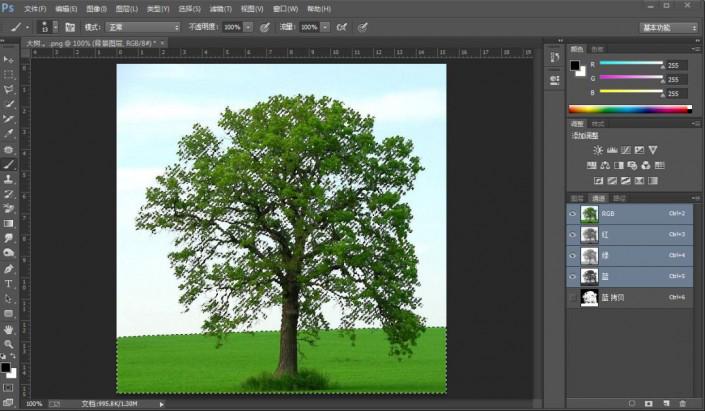Open the 图像(I) menu
Viewport: 705px width, 411px height.
[96, 8]
